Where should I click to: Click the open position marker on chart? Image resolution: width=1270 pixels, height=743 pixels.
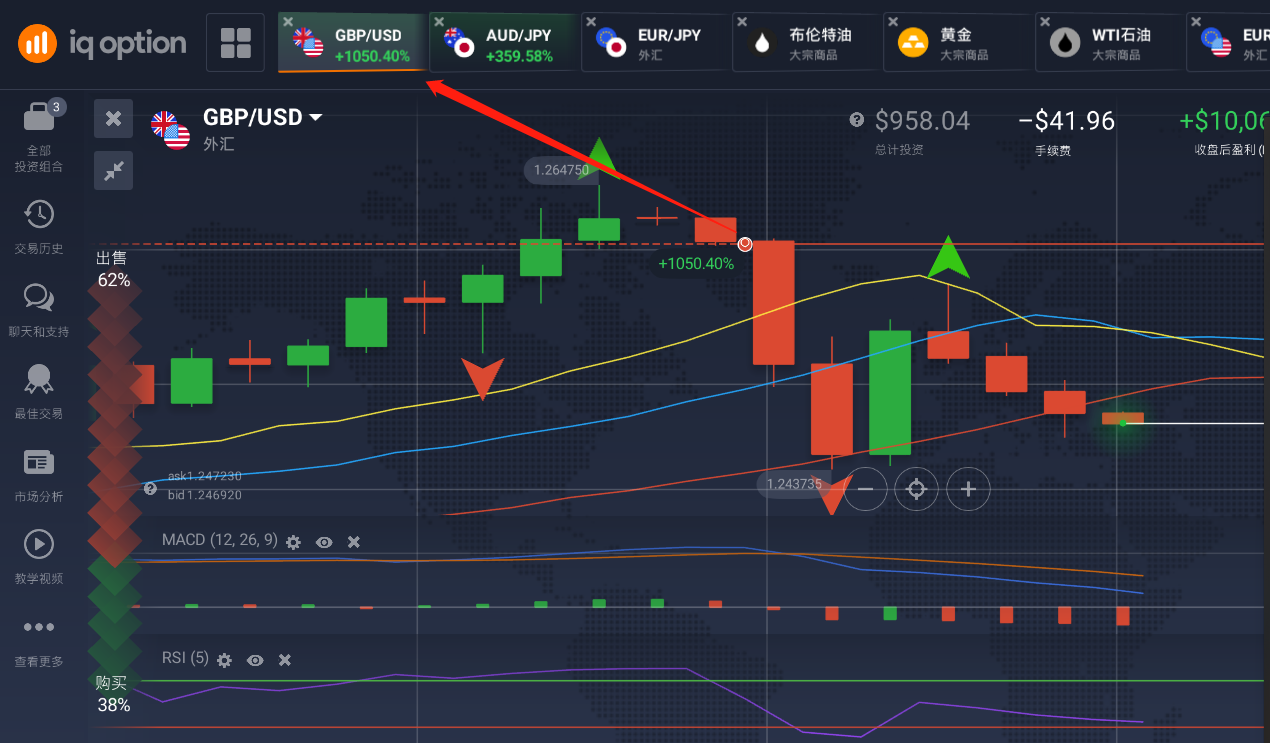[x=745, y=244]
